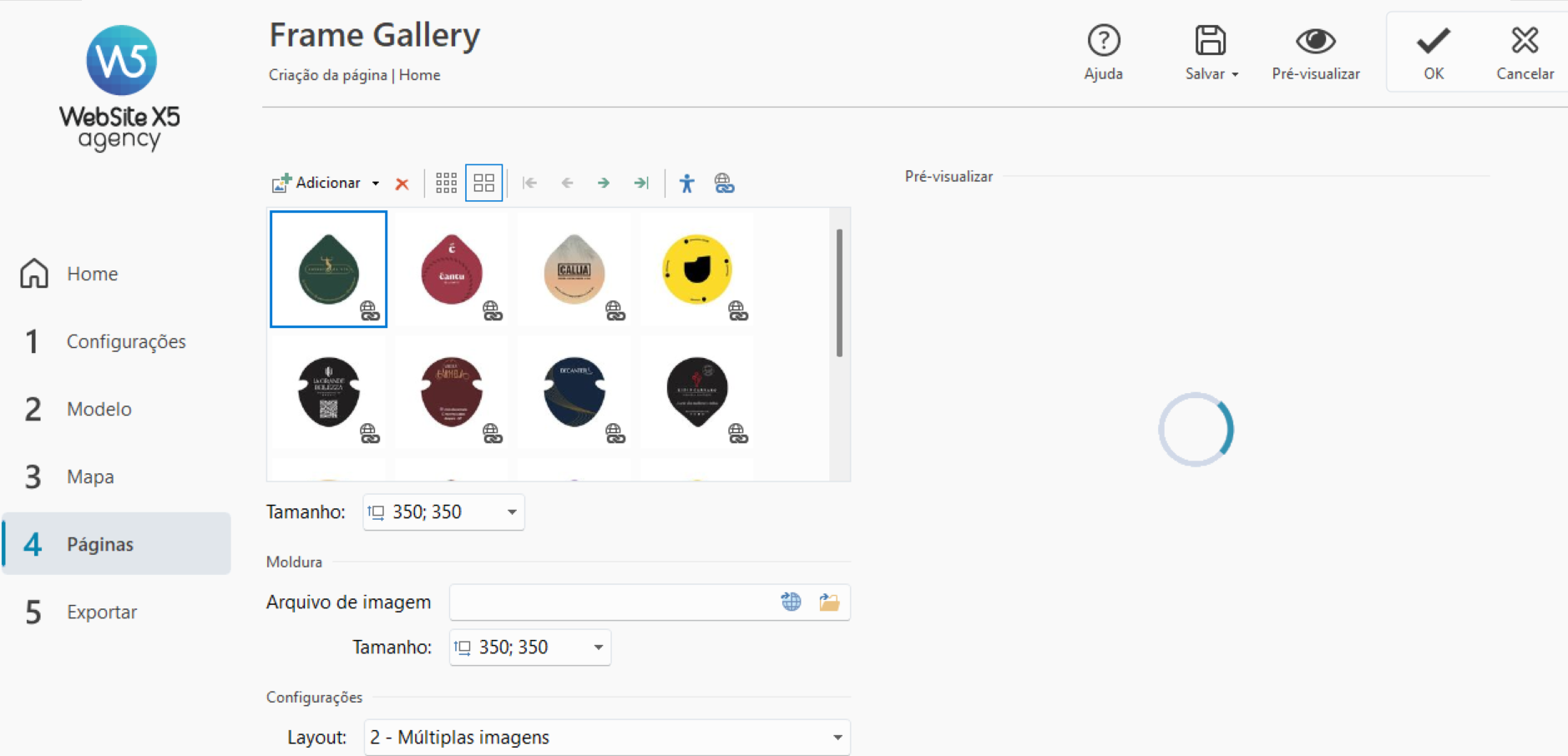
Task: Move selected image forward one position
Action: click(604, 183)
